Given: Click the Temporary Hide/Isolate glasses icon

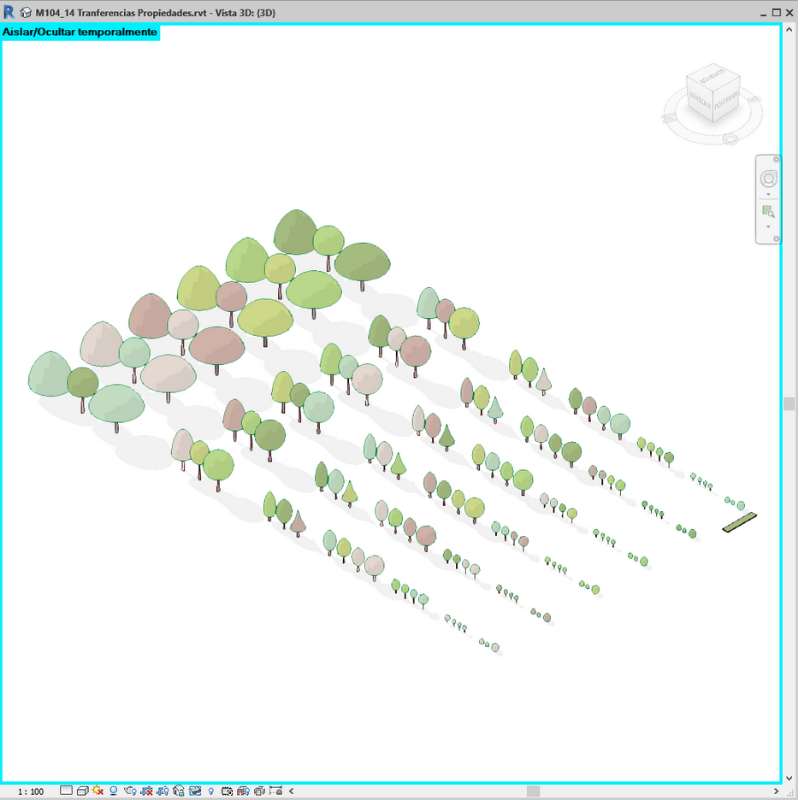Looking at the screenshot, I should click(194, 791).
